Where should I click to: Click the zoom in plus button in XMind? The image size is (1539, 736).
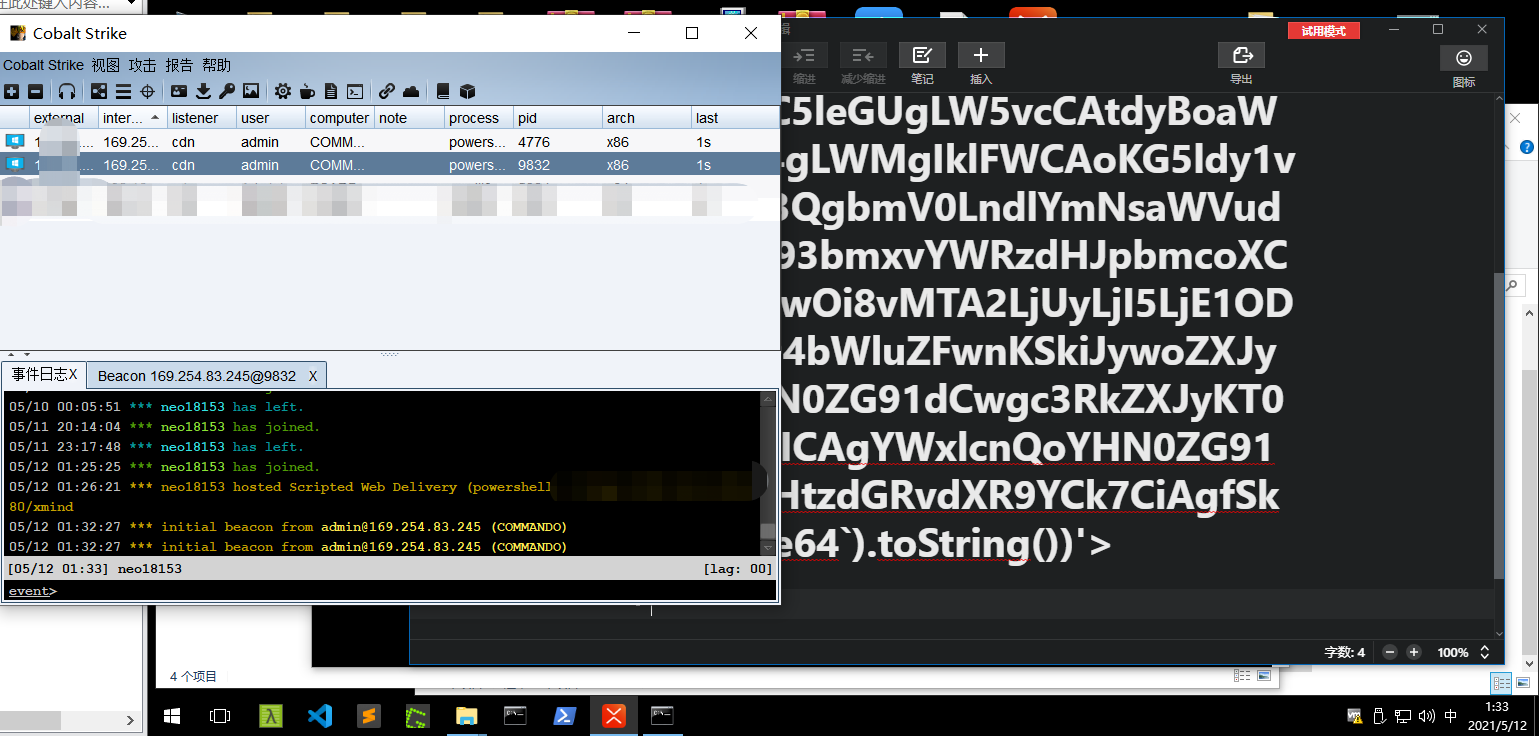coord(1414,652)
